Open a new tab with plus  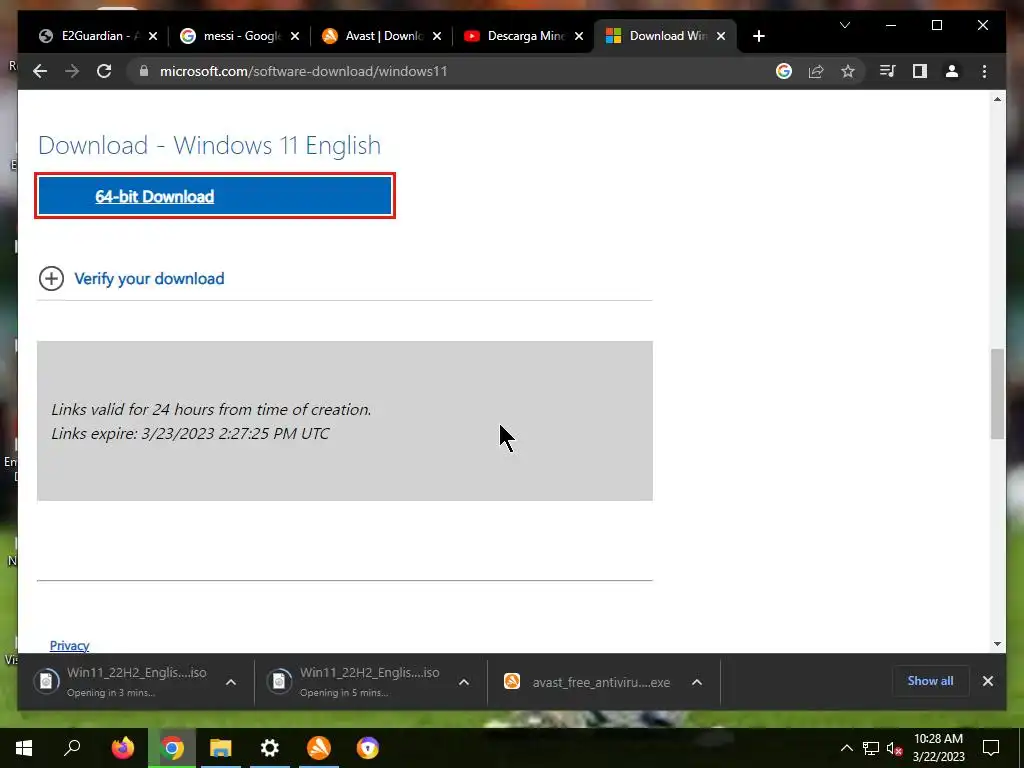(x=758, y=36)
